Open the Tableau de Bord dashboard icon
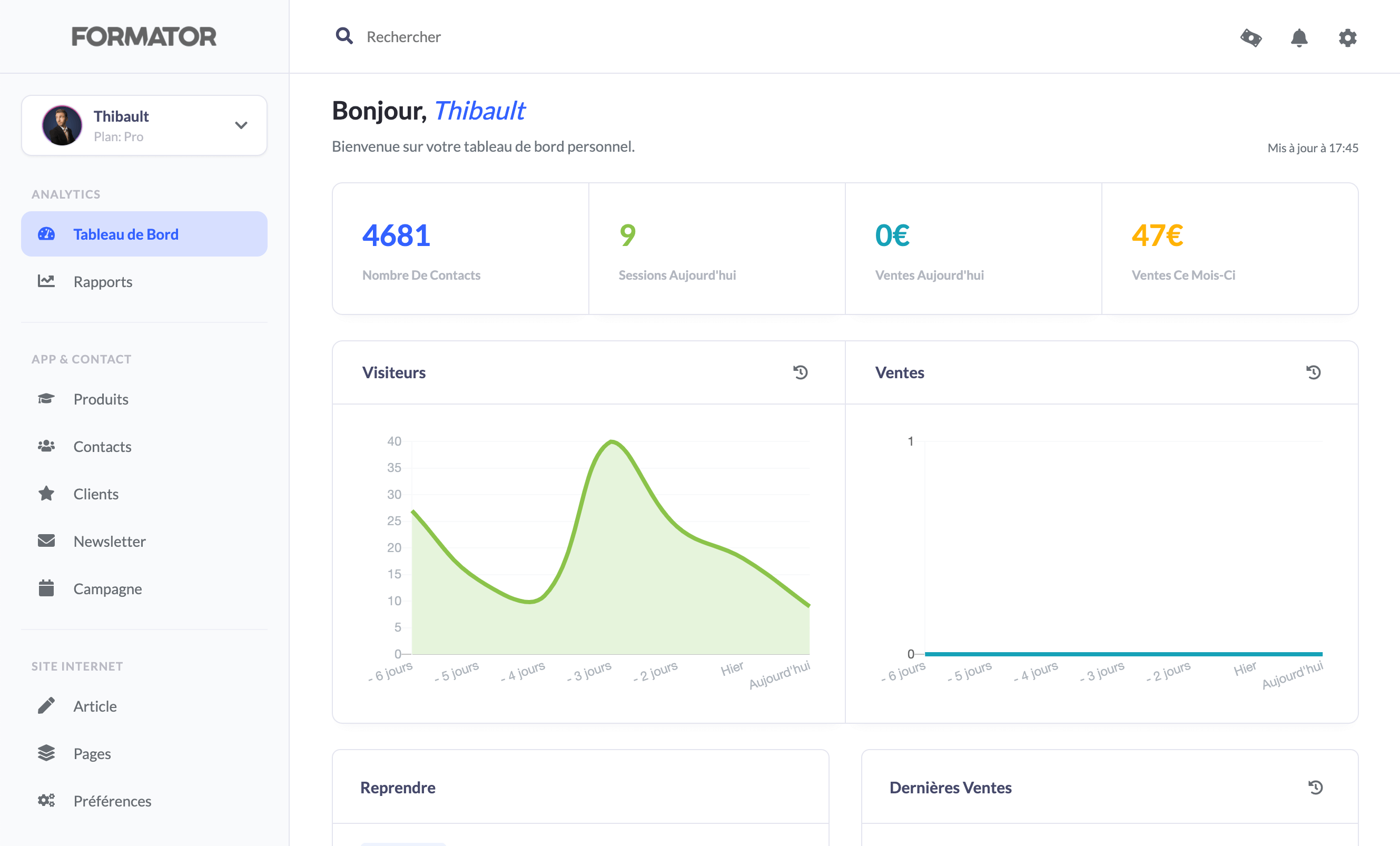The height and width of the screenshot is (846, 1400). click(46, 233)
